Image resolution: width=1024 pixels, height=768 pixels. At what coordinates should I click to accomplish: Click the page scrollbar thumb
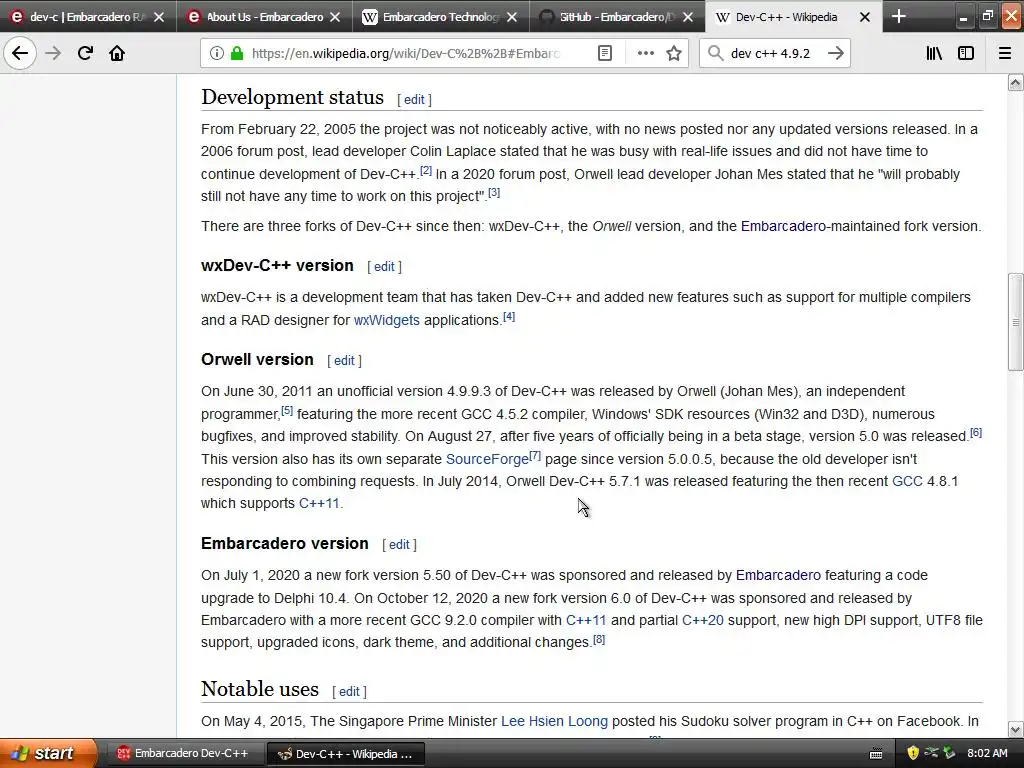[x=1016, y=322]
